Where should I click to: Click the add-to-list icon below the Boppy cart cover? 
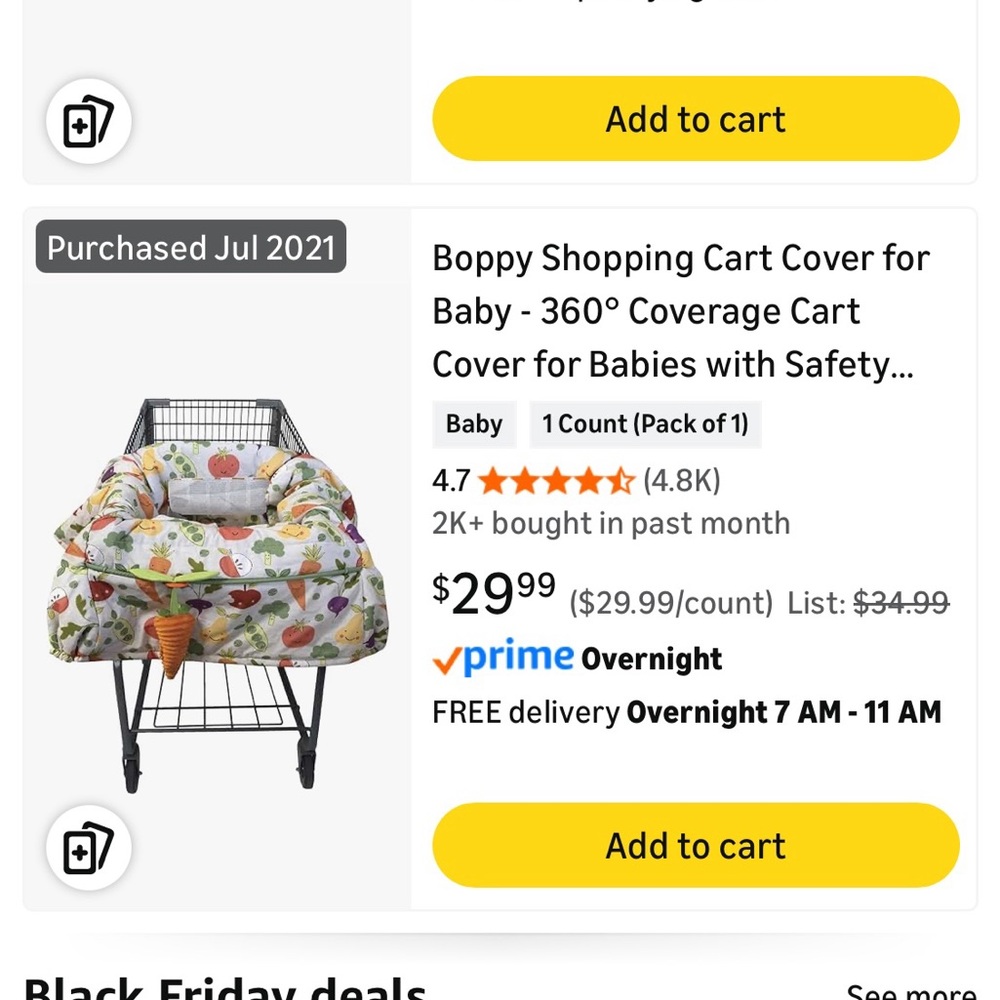88,846
